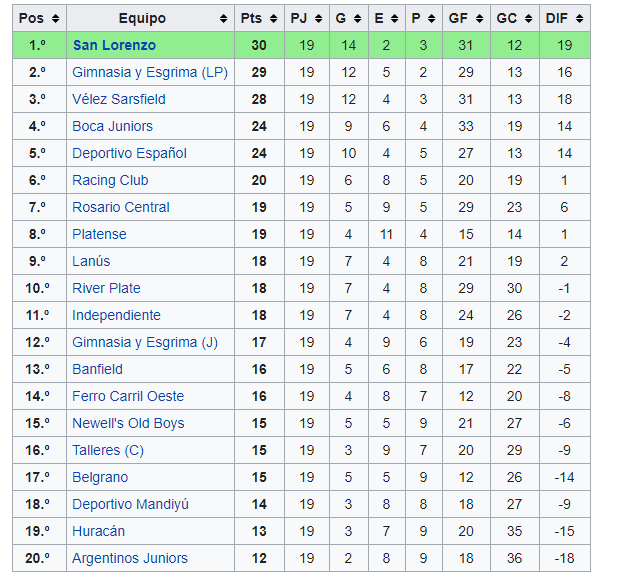Sort by Equipo column sort arrows

click(x=224, y=18)
